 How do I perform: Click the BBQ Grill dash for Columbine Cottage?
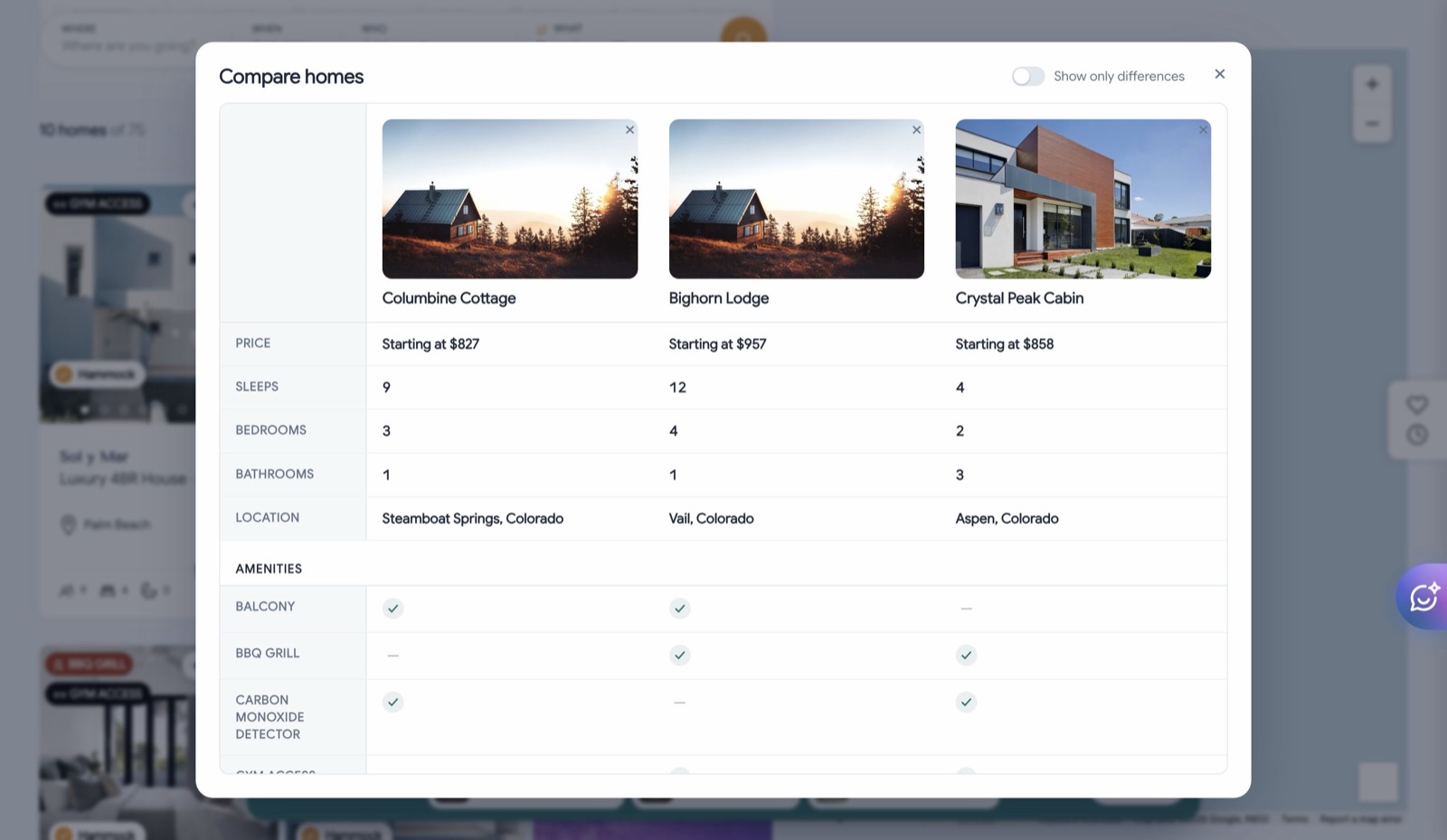[392, 656]
